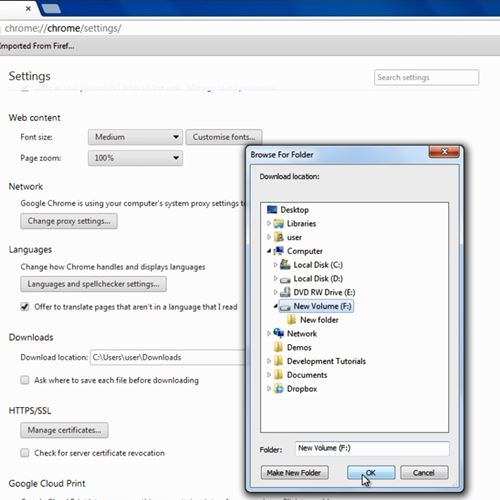Viewport: 500px width, 500px height.
Task: Expand Local Disk (D:) node
Action: (275, 278)
